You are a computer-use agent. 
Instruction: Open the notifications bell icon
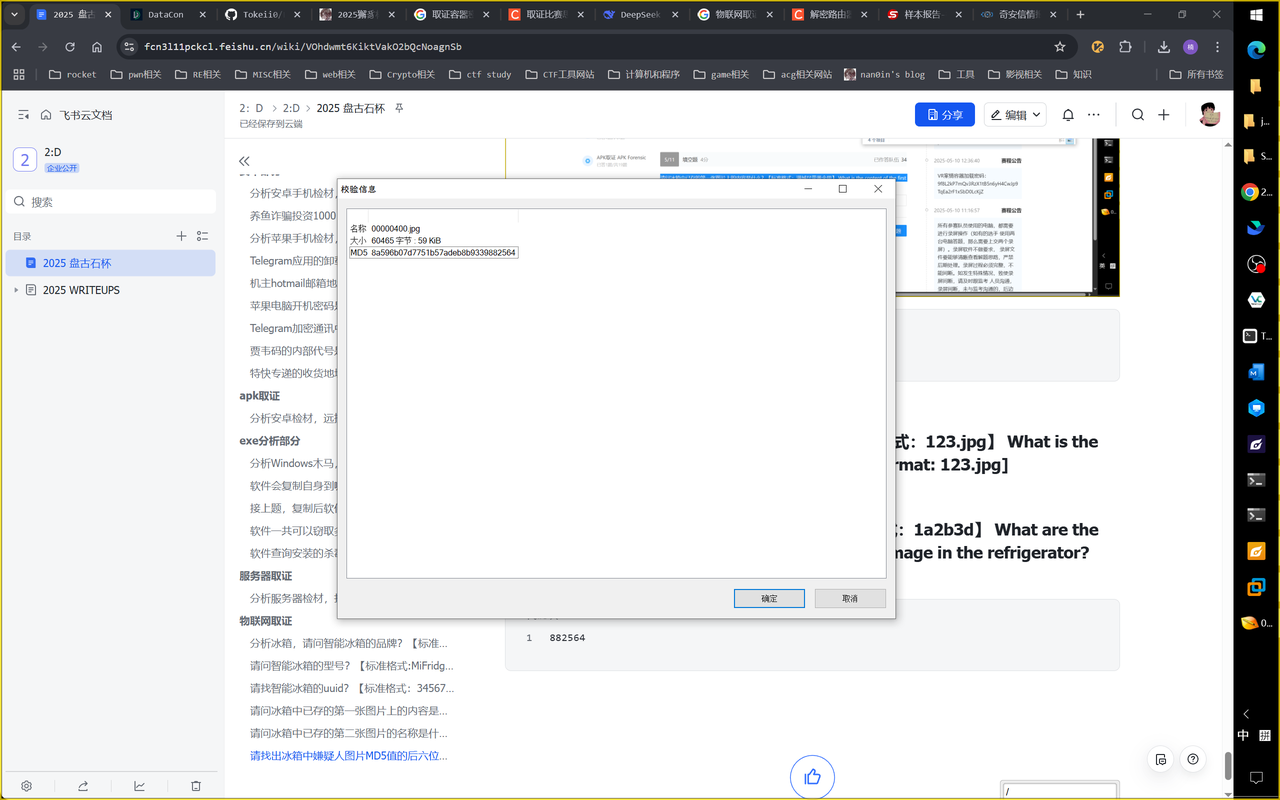(1068, 115)
